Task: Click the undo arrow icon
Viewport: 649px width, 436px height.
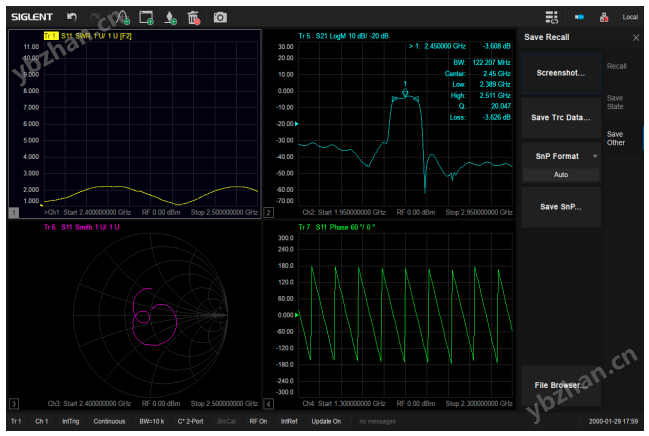Action: 72,17
